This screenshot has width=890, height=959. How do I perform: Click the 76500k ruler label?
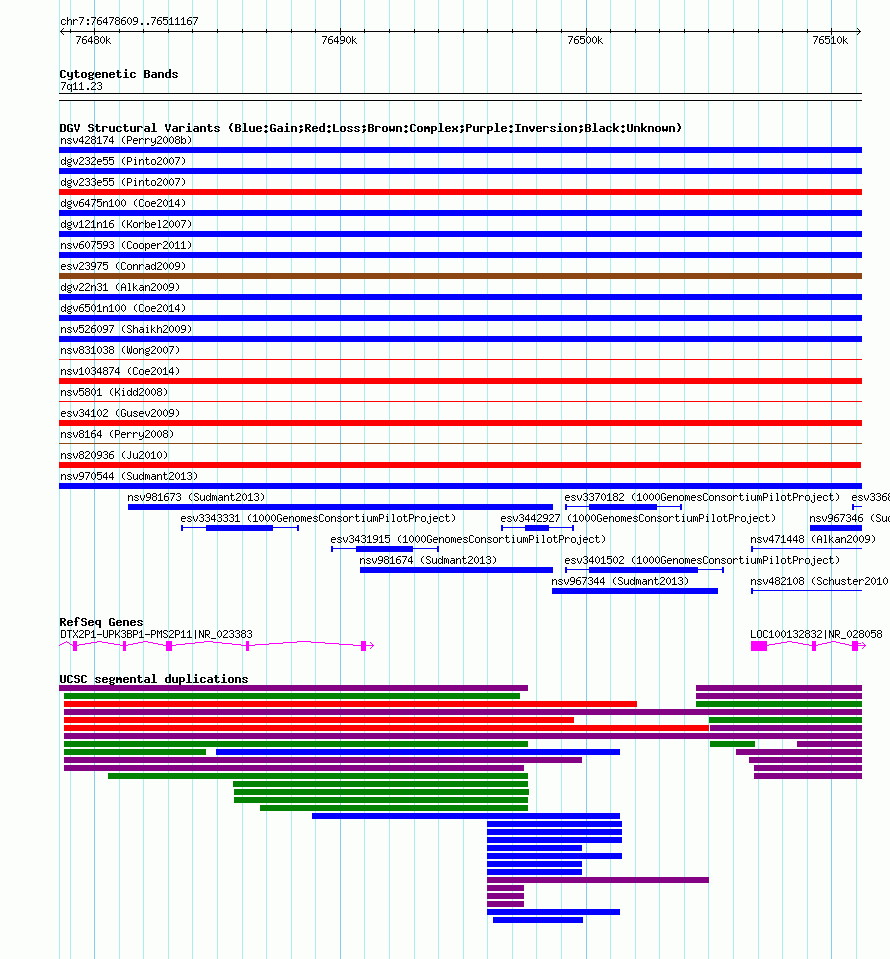585,40
